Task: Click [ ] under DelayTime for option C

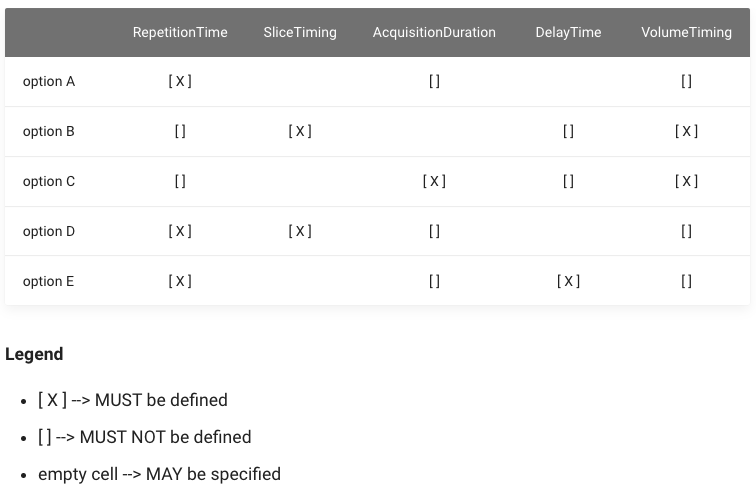Action: click(568, 181)
